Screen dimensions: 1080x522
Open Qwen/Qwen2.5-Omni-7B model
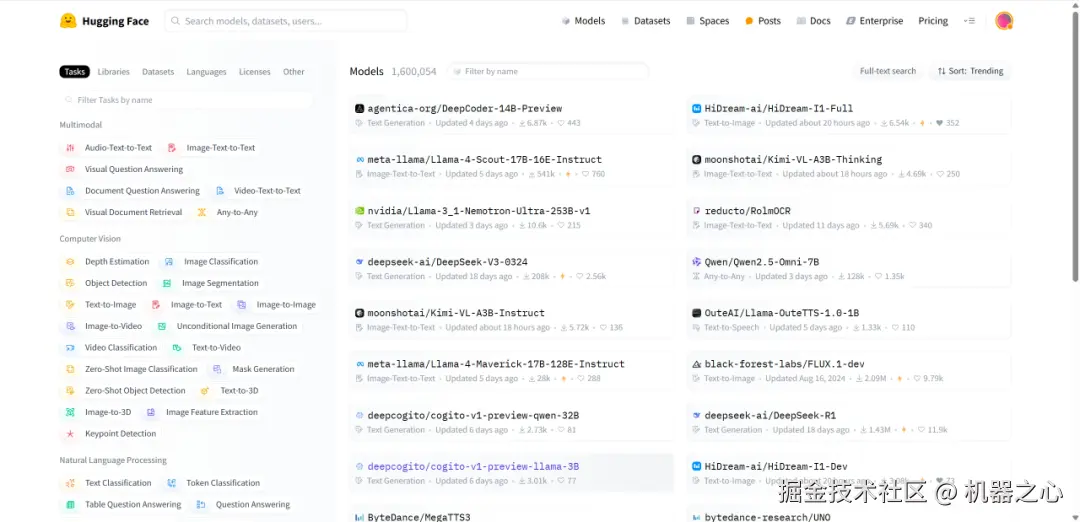(849, 269)
